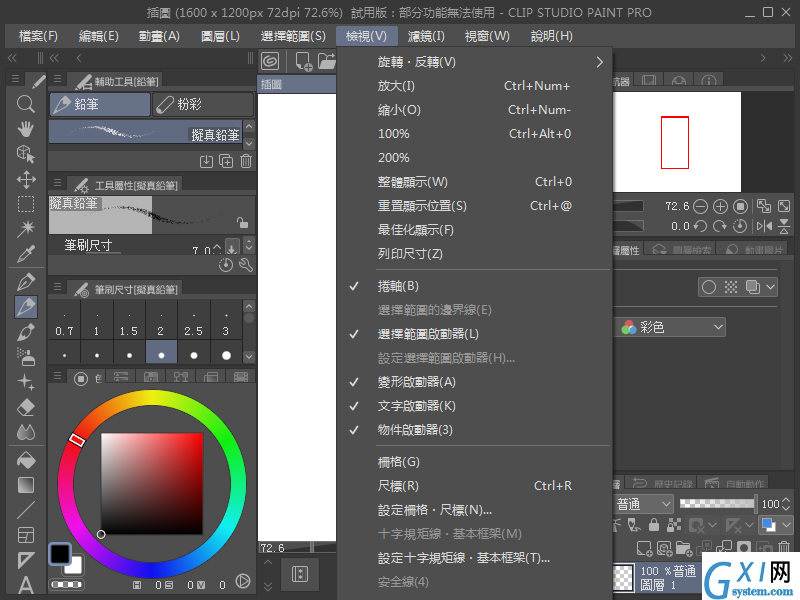Image resolution: width=800 pixels, height=600 pixels.
Task: Select the Frame border tool
Action: coord(26,535)
